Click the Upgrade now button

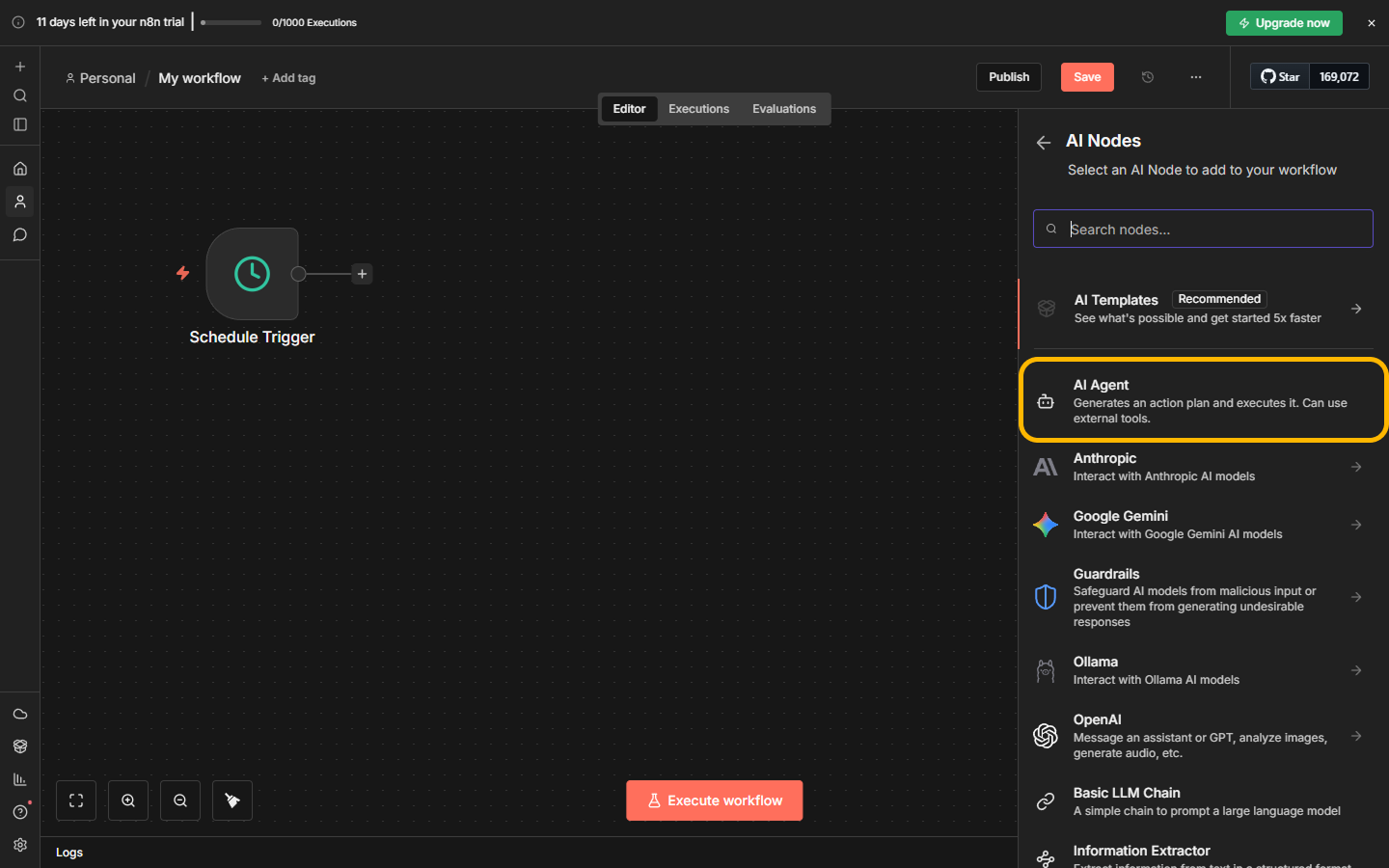(x=1283, y=23)
